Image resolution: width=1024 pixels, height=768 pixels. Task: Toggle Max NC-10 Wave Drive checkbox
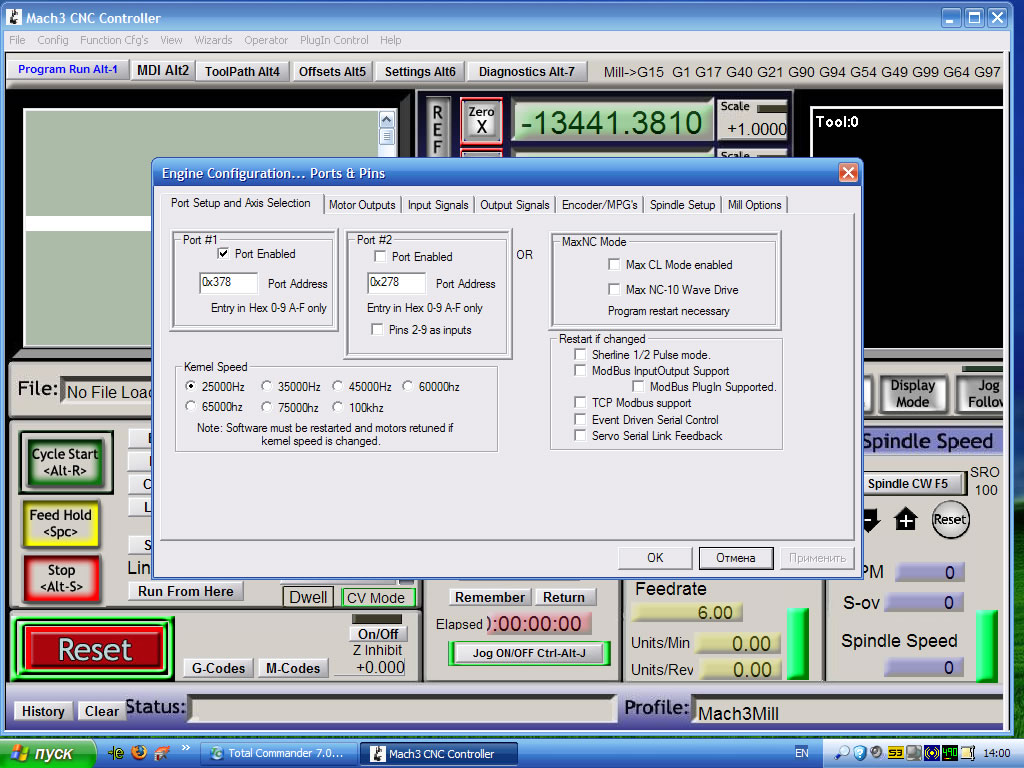(614, 289)
